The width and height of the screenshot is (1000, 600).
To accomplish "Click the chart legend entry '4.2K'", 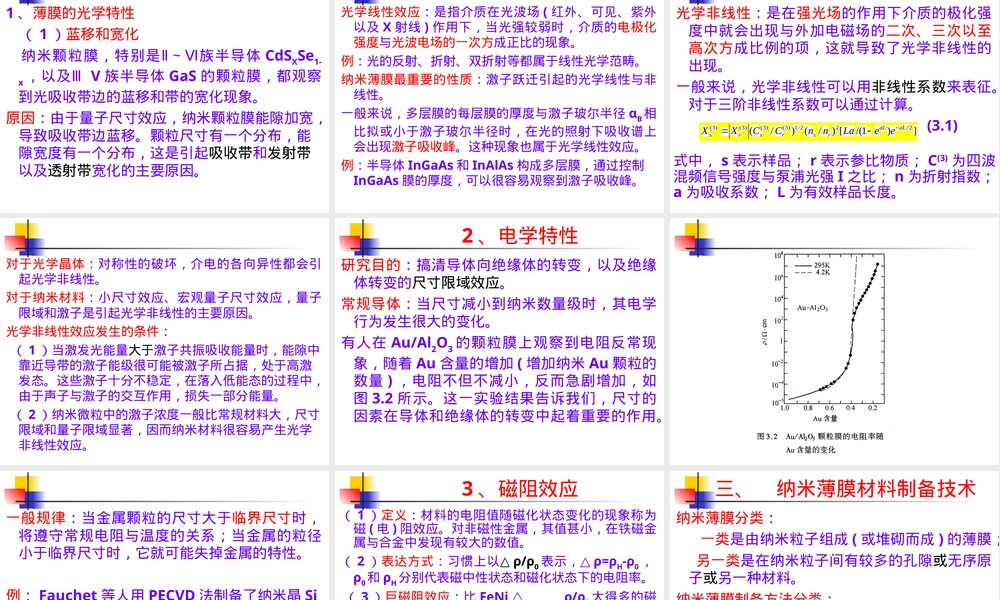I will 812,272.
